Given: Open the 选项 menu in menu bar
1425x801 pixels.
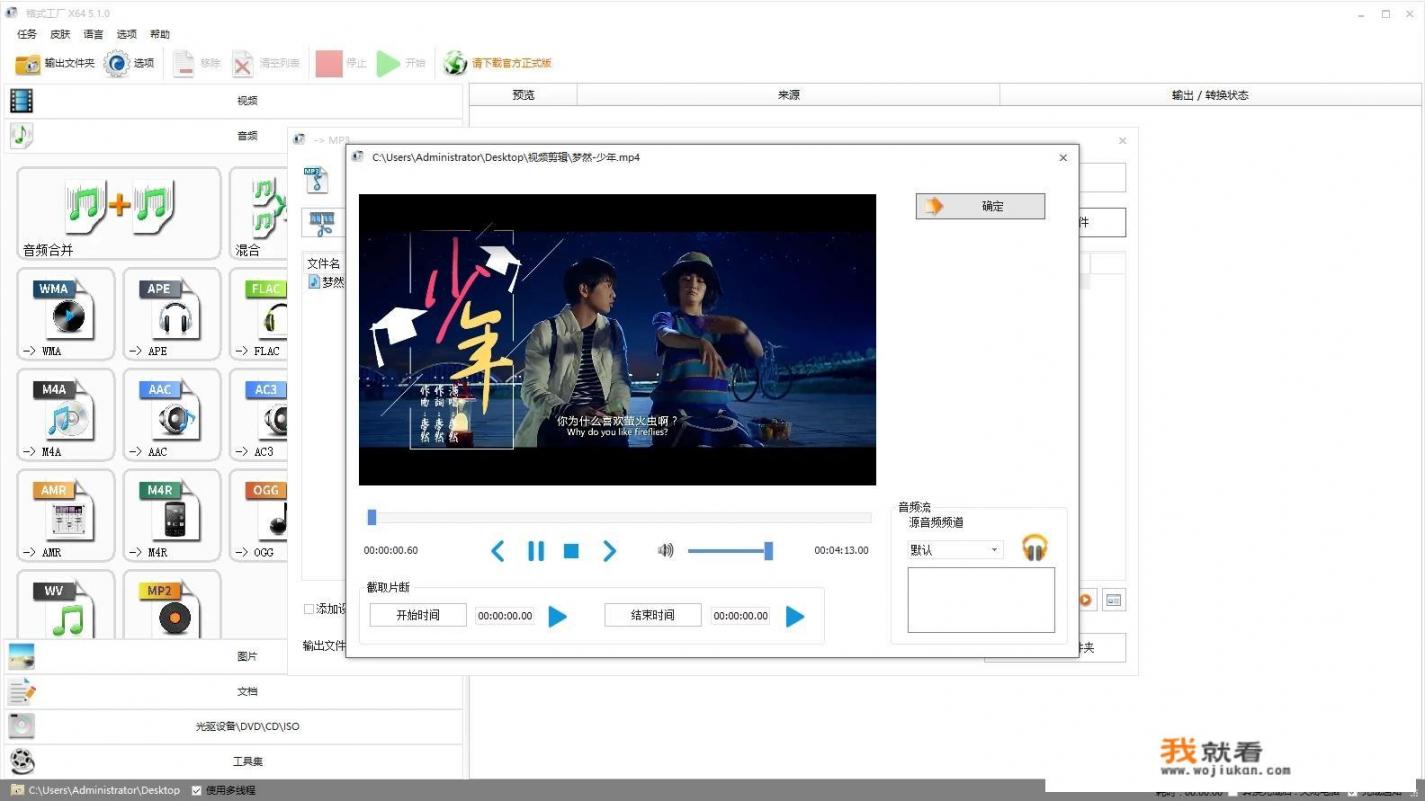Looking at the screenshot, I should (x=126, y=34).
